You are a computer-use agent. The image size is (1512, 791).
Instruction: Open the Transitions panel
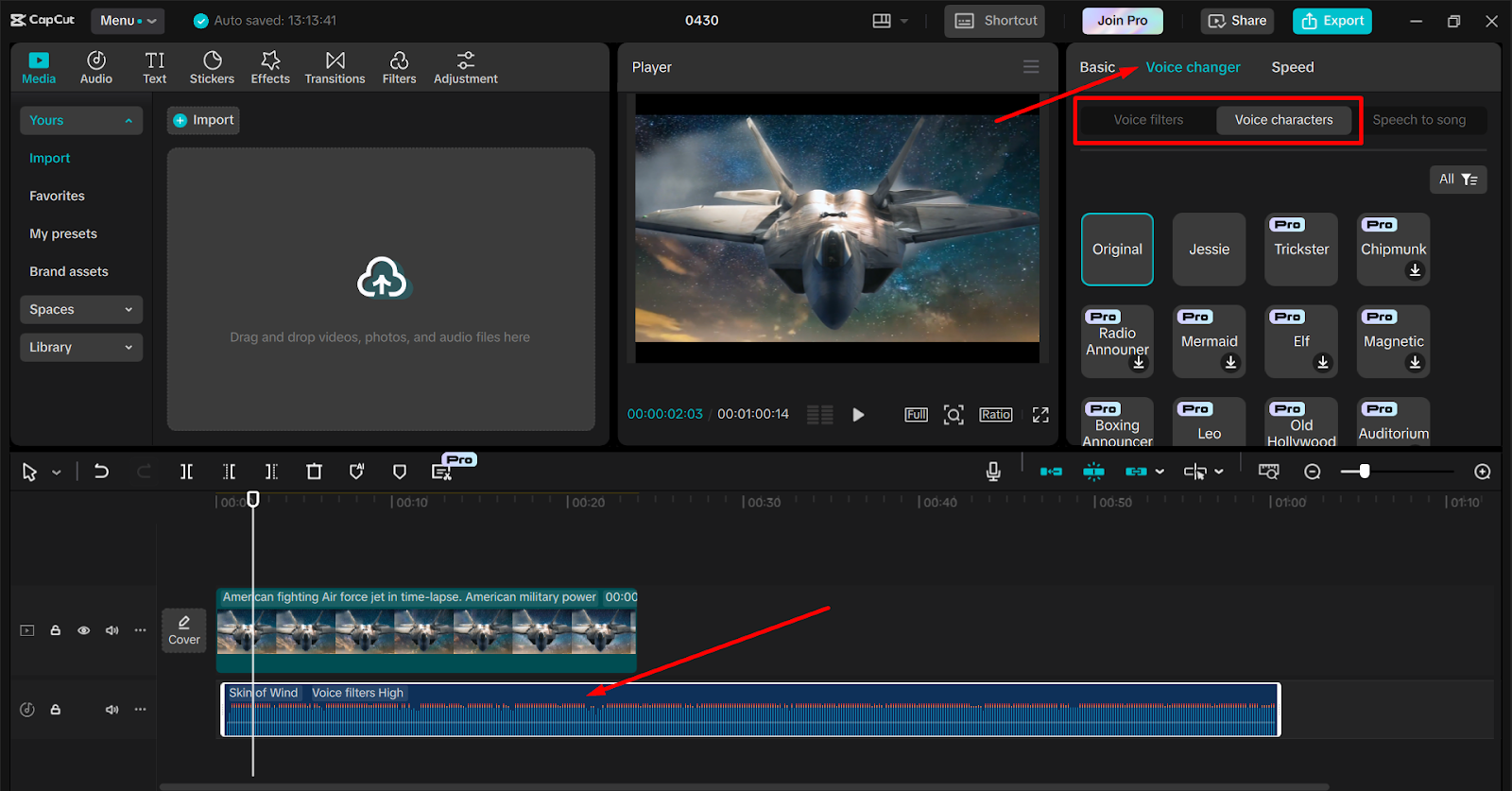pos(335,68)
